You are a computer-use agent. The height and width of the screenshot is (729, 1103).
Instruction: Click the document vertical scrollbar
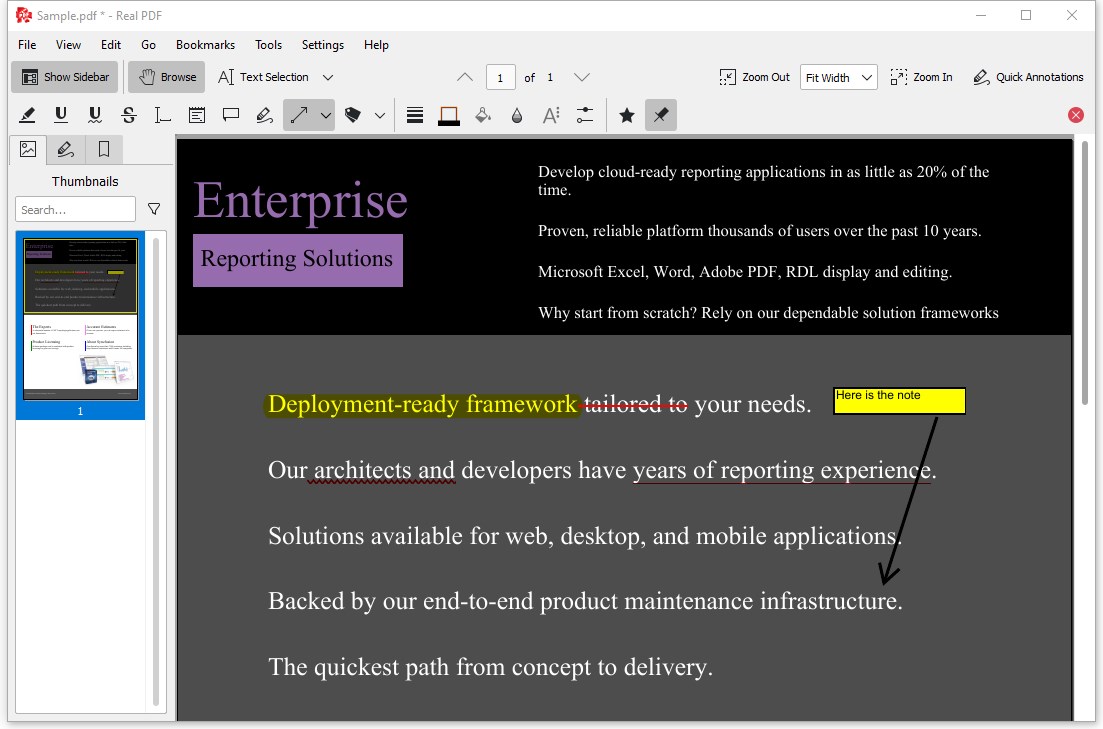[x=1085, y=274]
